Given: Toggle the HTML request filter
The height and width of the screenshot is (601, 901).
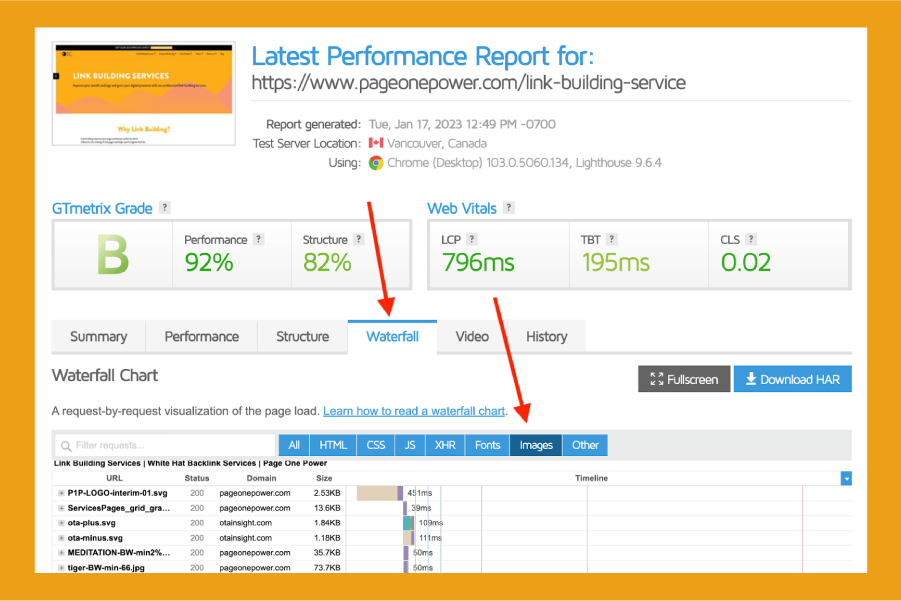Looking at the screenshot, I should coord(333,445).
